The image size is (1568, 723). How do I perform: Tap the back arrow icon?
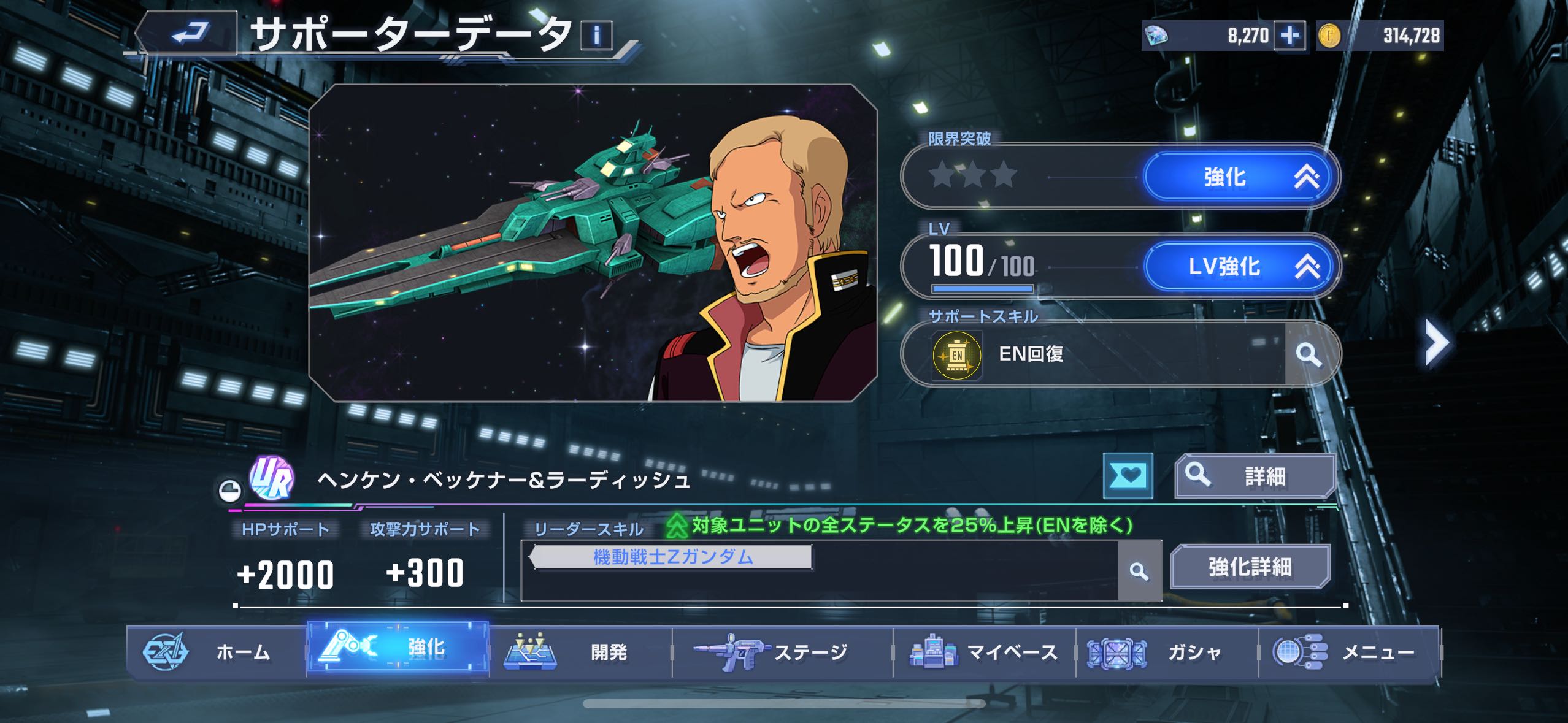pos(188,33)
